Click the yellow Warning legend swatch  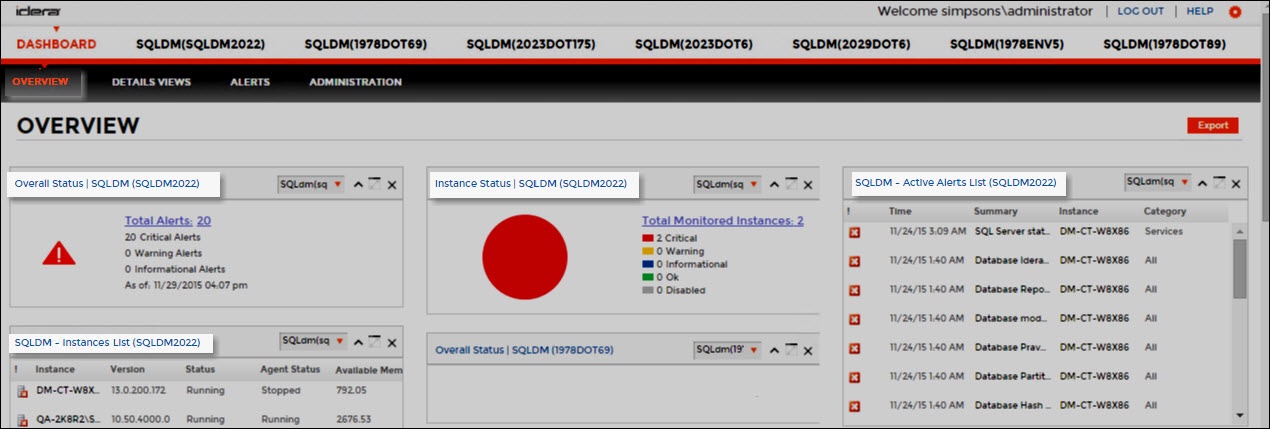point(647,251)
